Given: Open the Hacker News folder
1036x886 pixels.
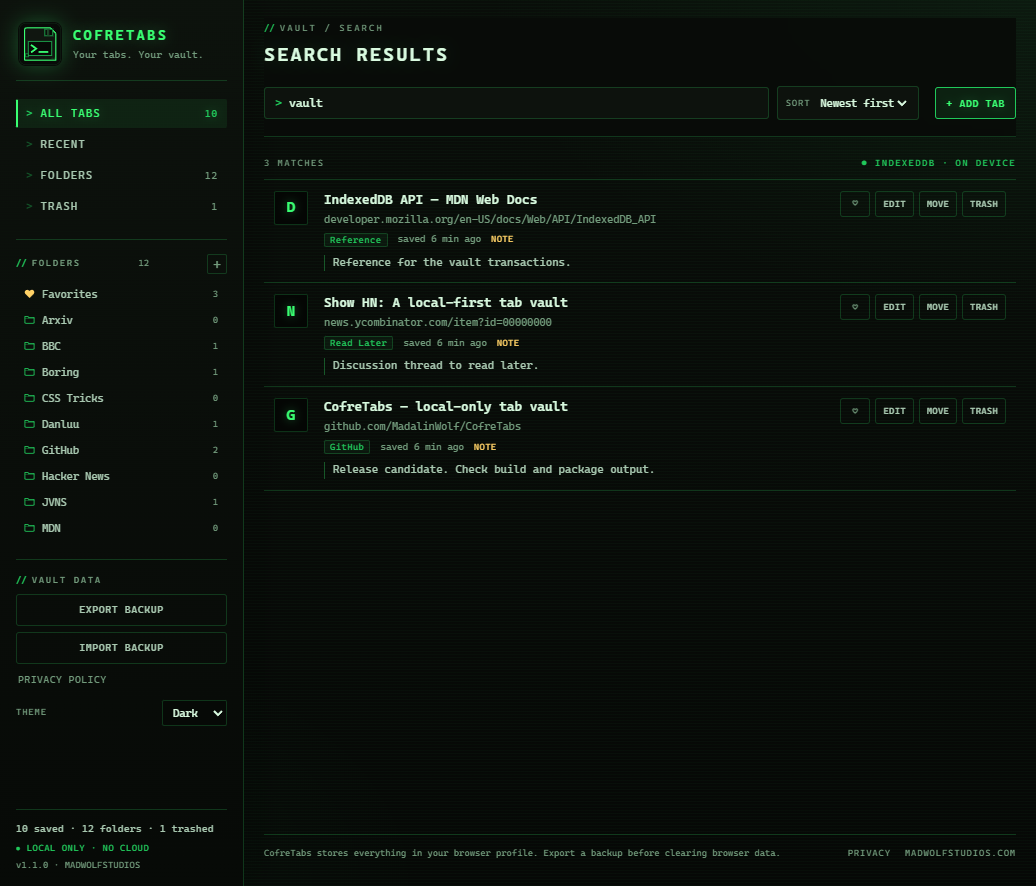Looking at the screenshot, I should pos(121,476).
